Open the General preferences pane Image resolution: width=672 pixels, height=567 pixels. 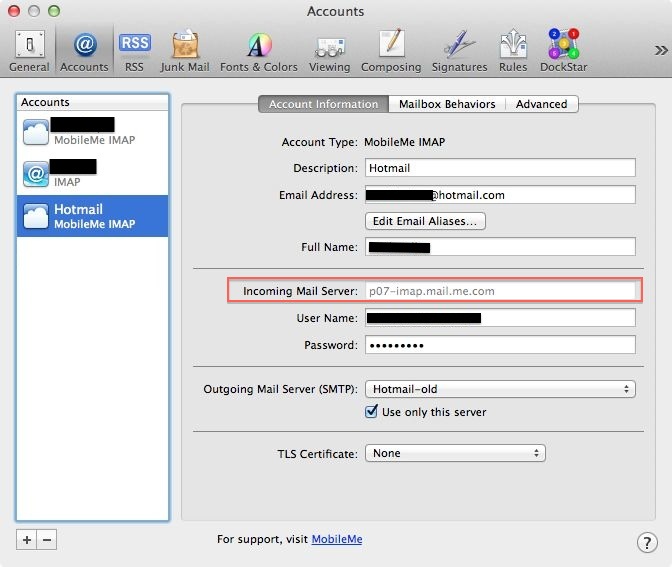click(x=29, y=51)
